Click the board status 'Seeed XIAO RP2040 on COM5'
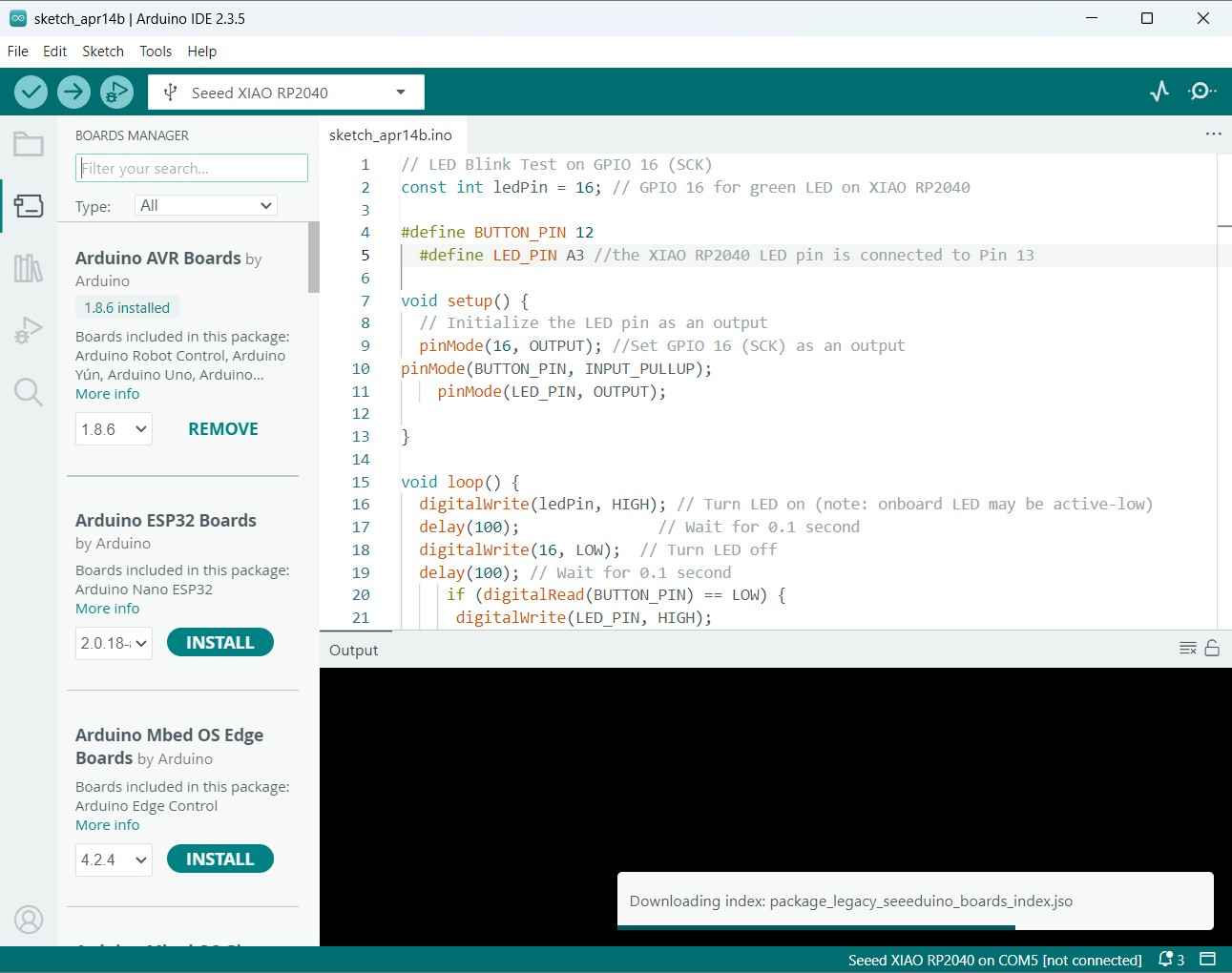 click(x=995, y=961)
